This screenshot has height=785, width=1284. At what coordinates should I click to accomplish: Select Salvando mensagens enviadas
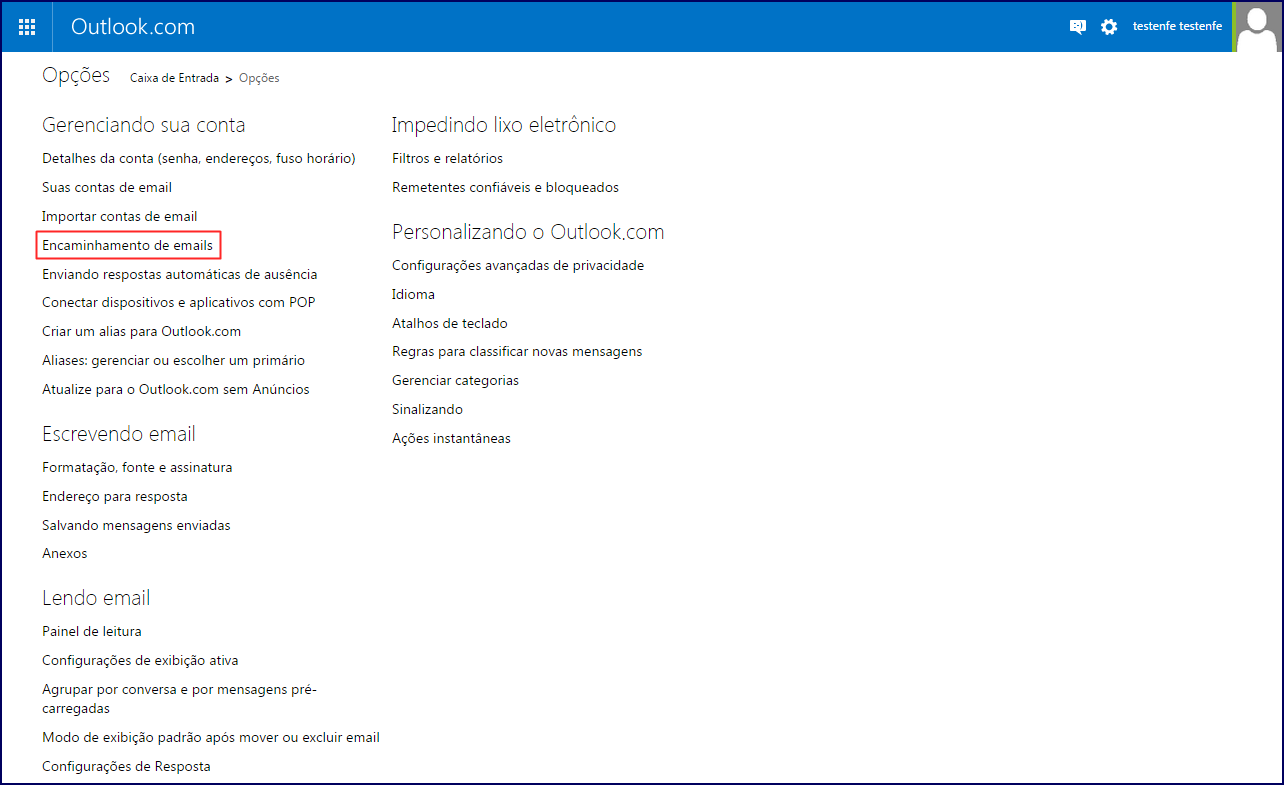[136, 525]
